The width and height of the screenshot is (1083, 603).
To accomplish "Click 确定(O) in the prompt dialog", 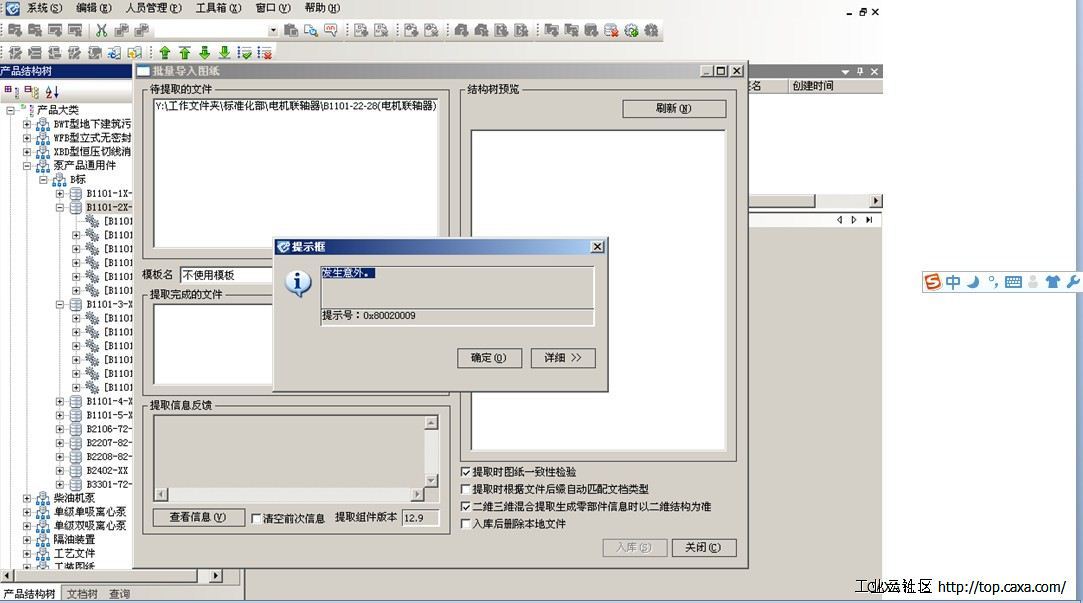I will point(489,358).
